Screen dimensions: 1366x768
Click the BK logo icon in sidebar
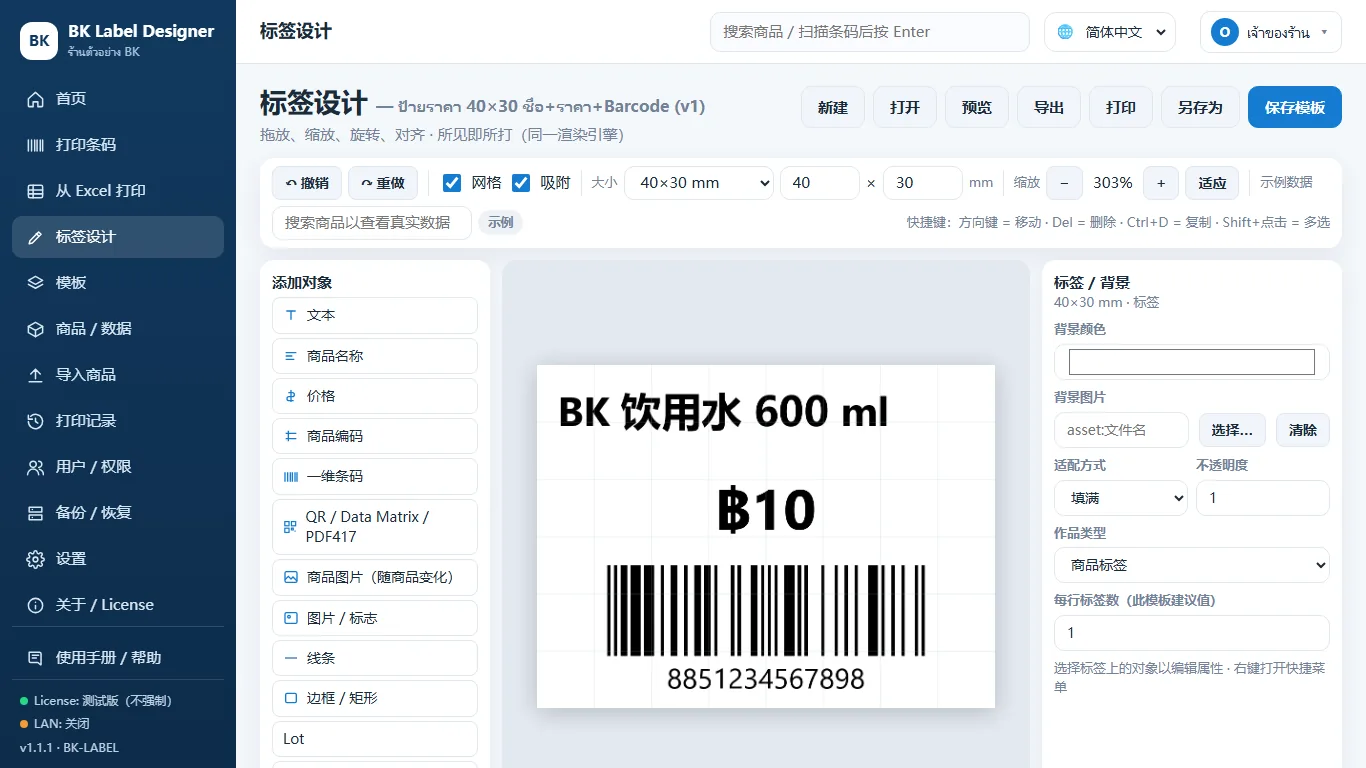[39, 41]
